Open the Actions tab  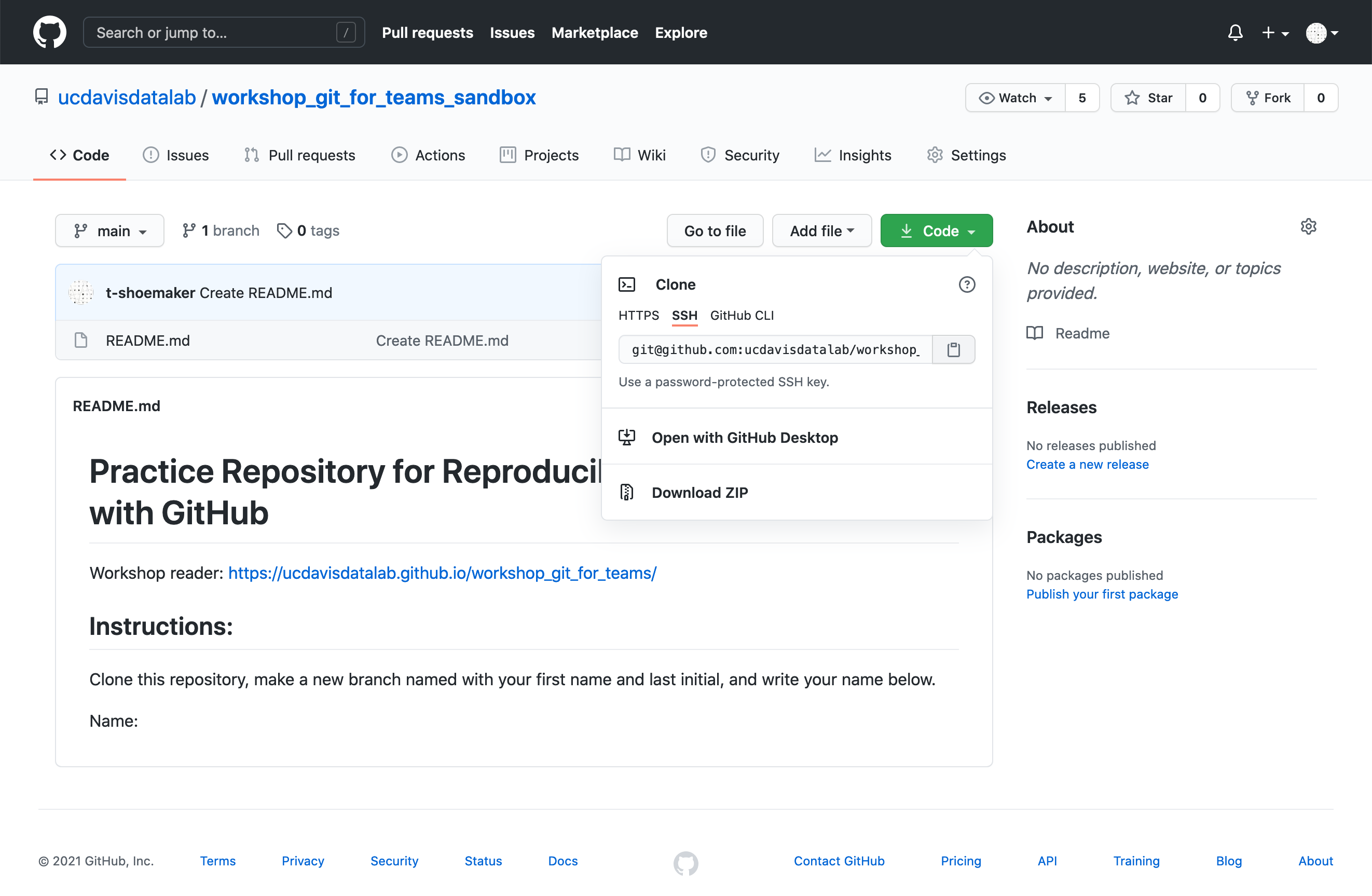click(x=428, y=155)
